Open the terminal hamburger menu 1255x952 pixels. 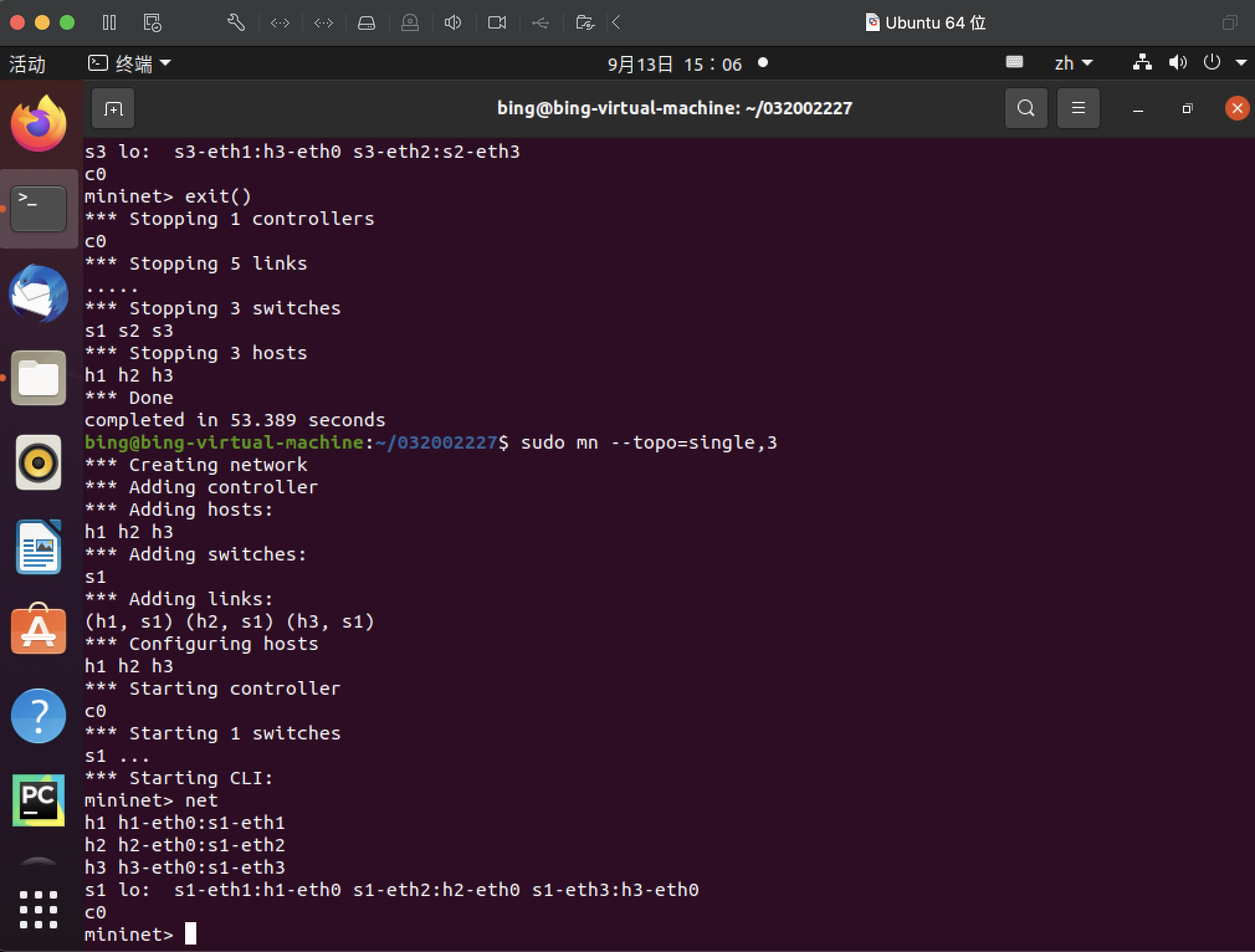click(1078, 109)
